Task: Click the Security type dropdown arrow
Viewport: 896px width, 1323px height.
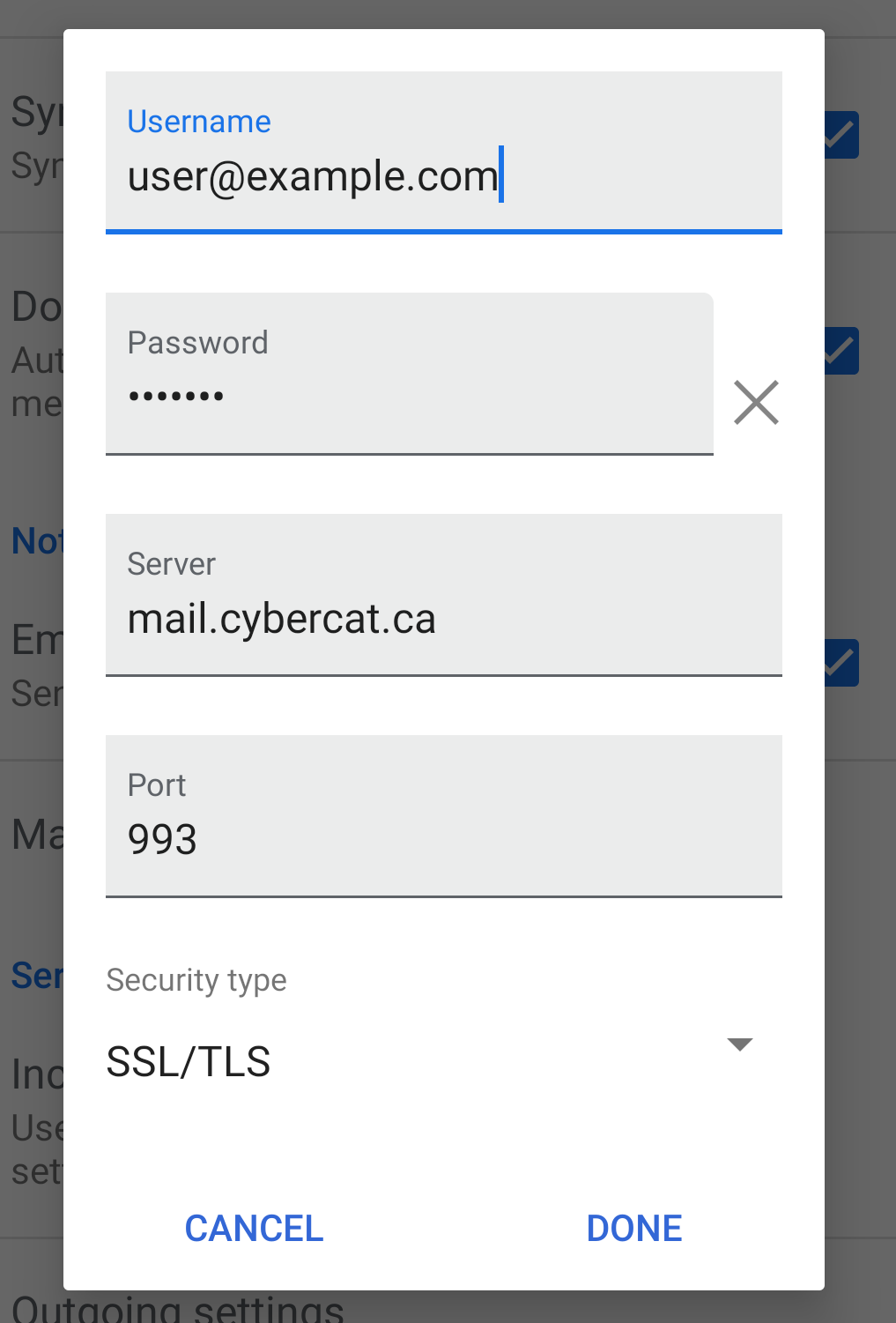Action: point(739,1044)
